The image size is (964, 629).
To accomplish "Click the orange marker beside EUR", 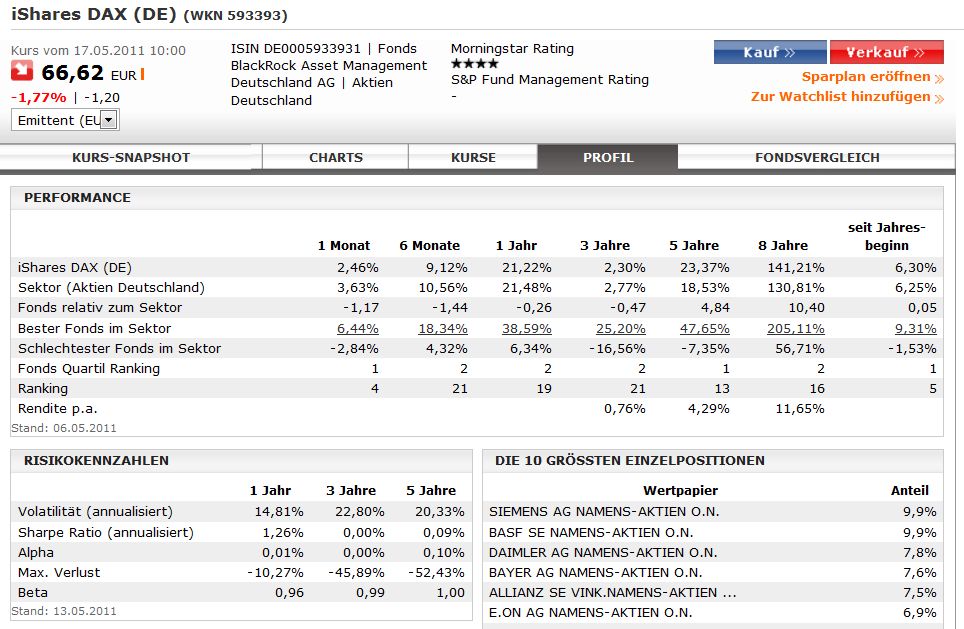I will pyautogui.click(x=142, y=73).
